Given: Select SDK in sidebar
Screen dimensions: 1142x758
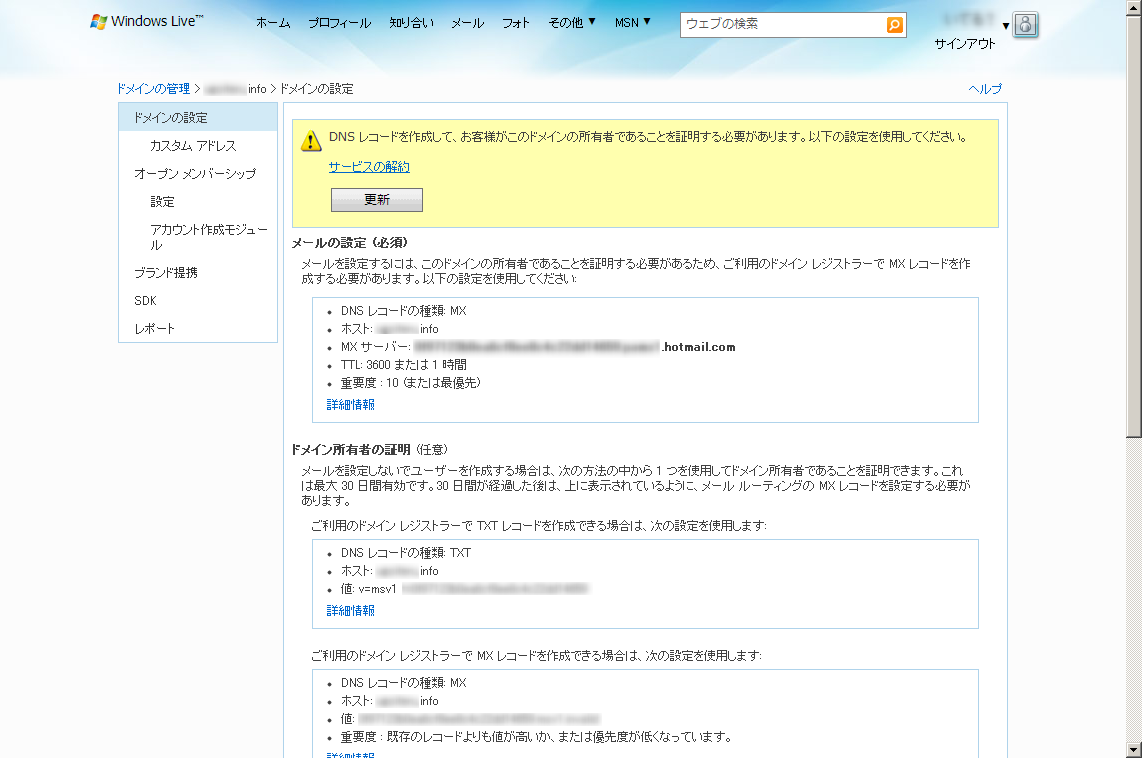Looking at the screenshot, I should pyautogui.click(x=146, y=301).
